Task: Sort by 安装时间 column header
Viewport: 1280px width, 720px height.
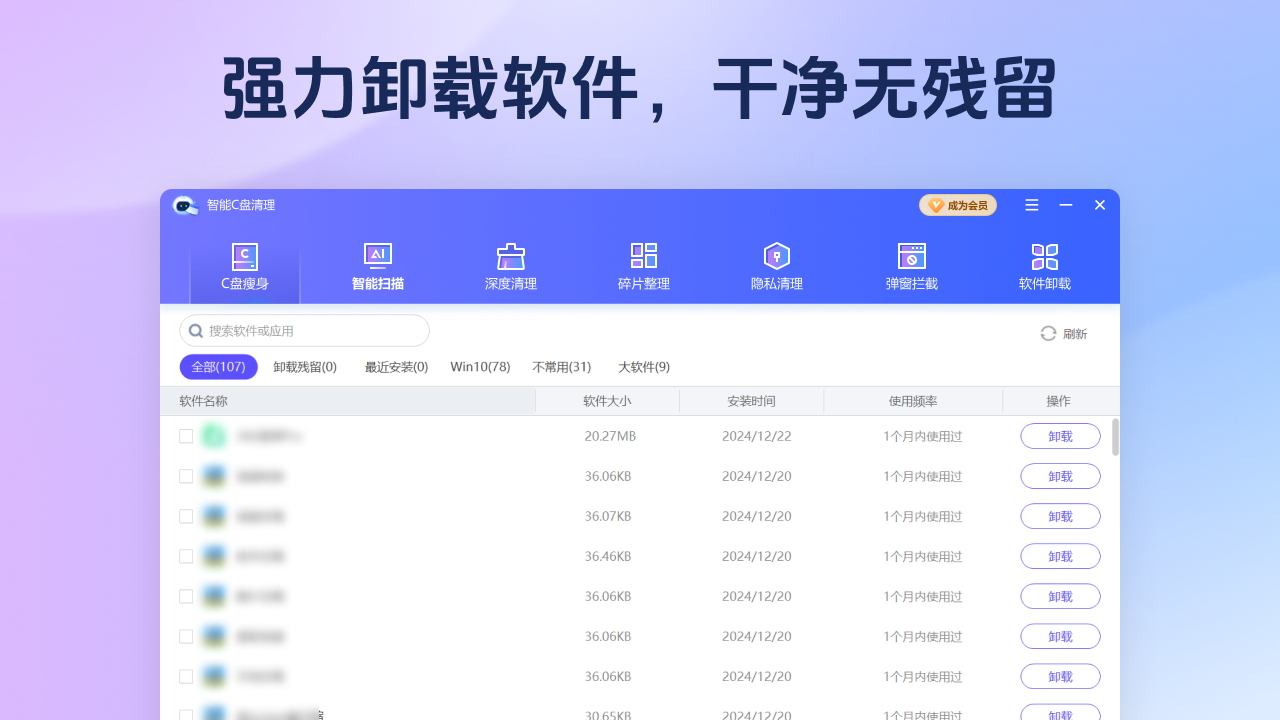Action: click(x=751, y=401)
